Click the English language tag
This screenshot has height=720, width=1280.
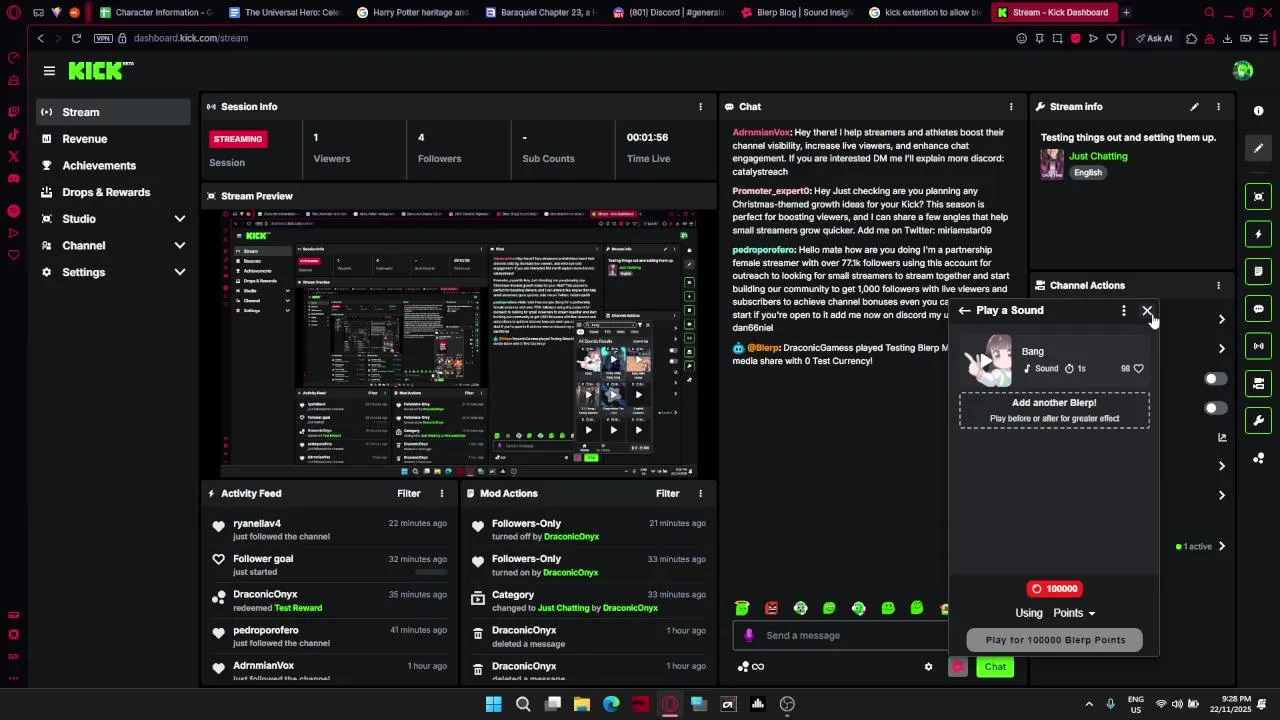tap(1088, 173)
